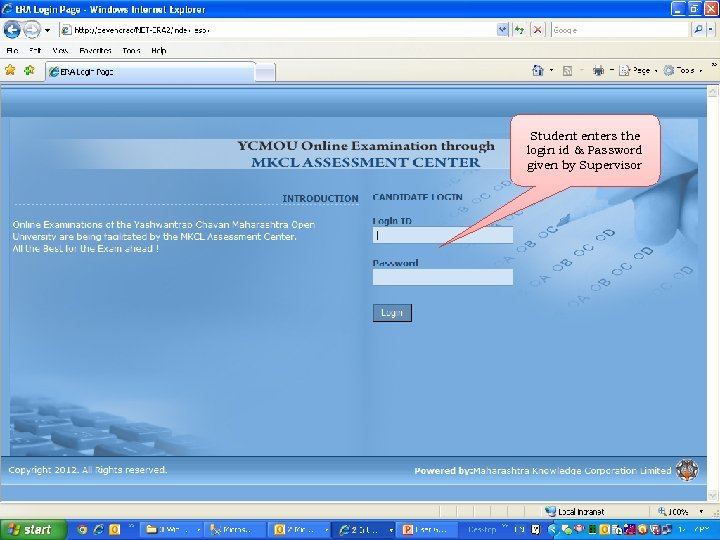
Task: Switch to the Internet Explorer taskbar group
Action: [x=363, y=529]
